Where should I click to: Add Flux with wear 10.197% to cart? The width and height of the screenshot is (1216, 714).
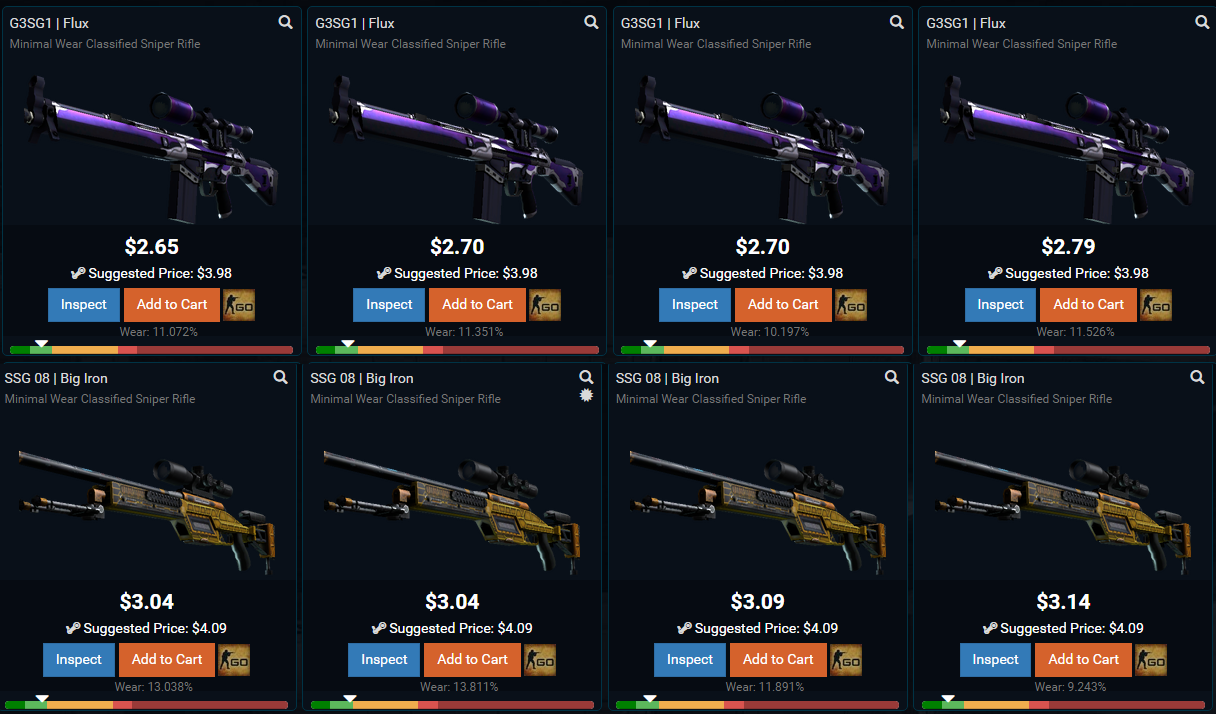(x=783, y=305)
